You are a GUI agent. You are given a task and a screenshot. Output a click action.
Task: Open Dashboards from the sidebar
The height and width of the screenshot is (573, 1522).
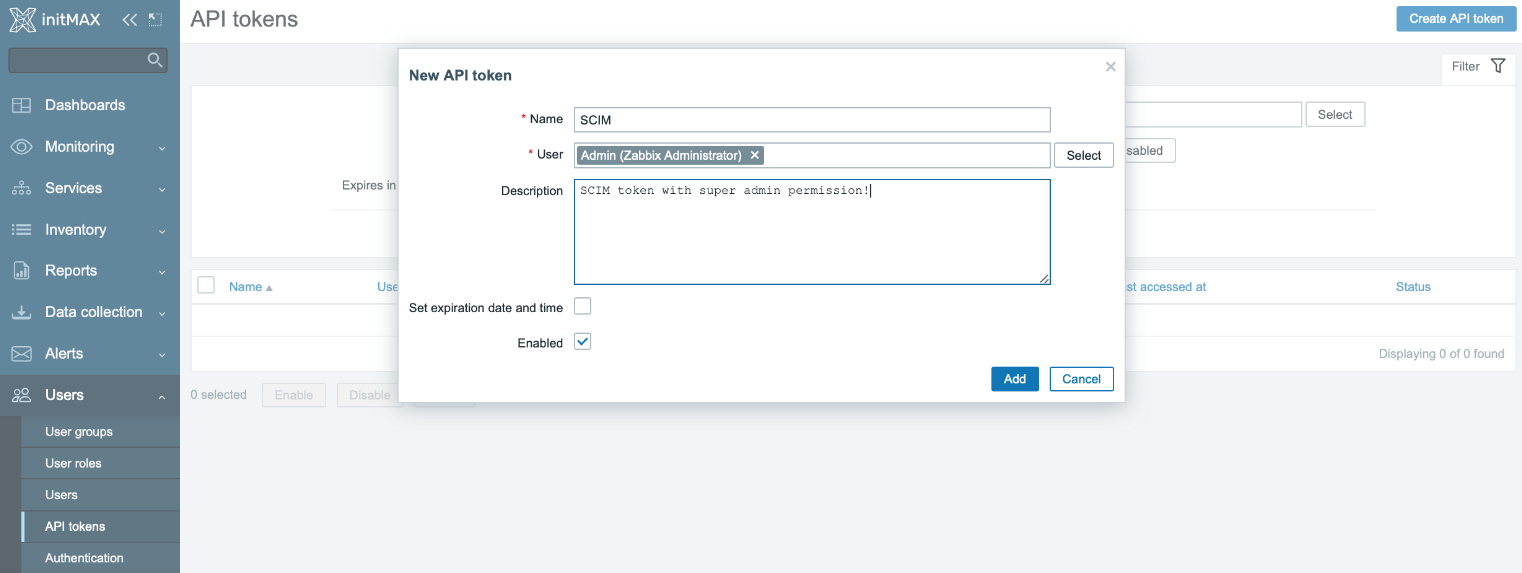(x=85, y=105)
